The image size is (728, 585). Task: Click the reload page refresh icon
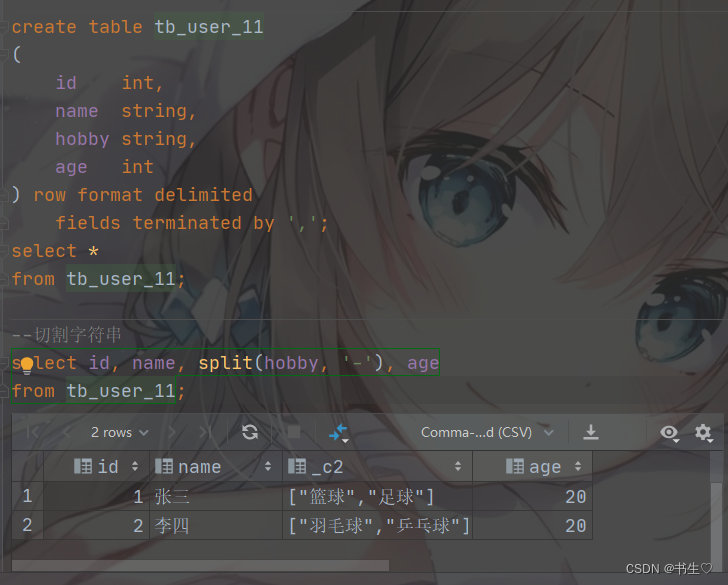click(250, 432)
